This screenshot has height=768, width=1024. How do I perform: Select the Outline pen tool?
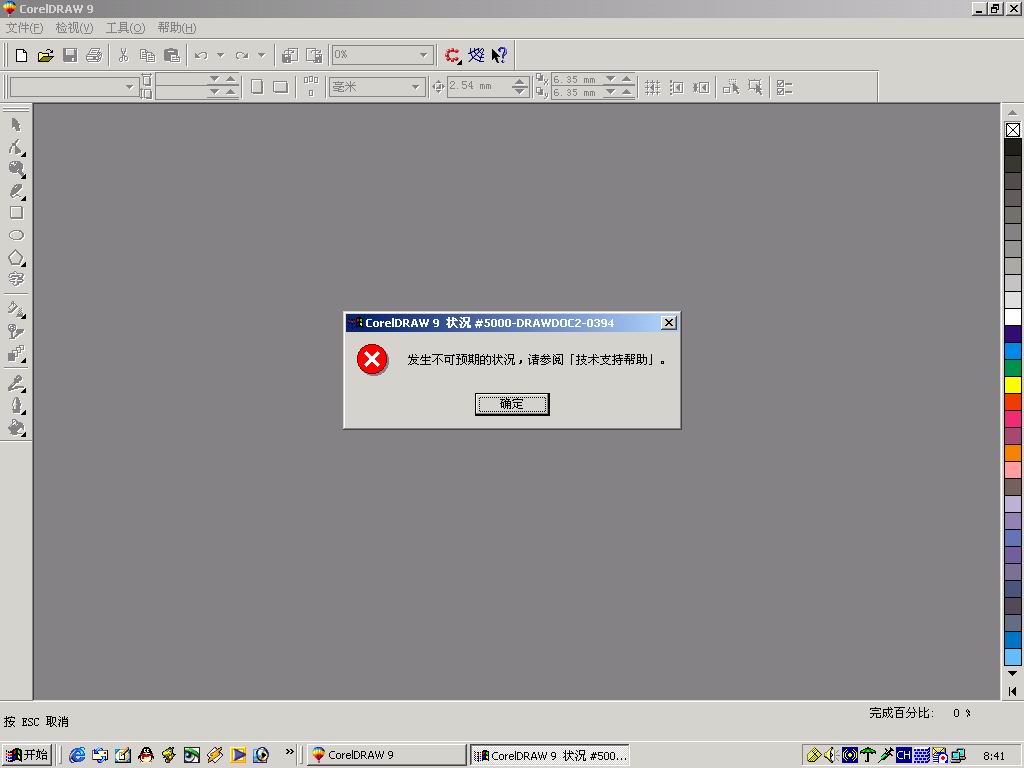click(16, 406)
